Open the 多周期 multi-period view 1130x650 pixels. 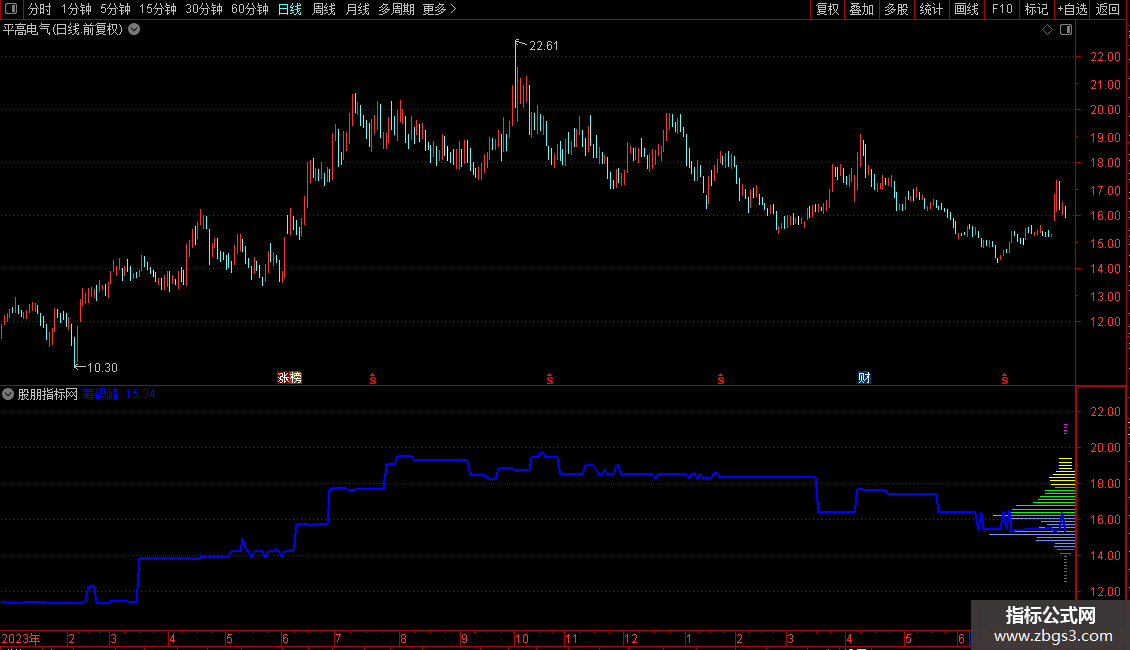point(396,9)
